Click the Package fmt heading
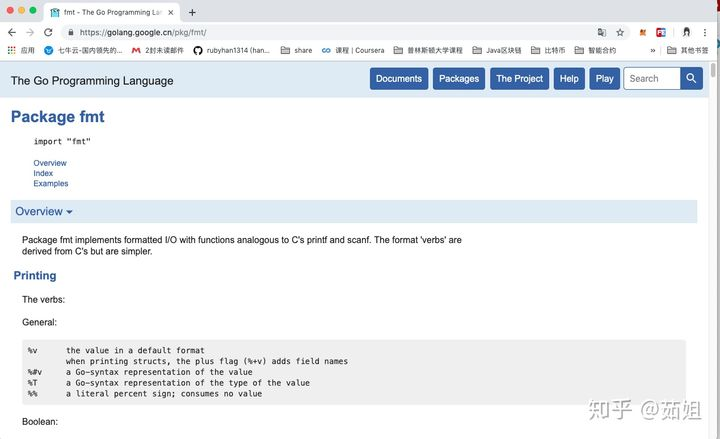Viewport: 720px width, 439px height. click(57, 117)
